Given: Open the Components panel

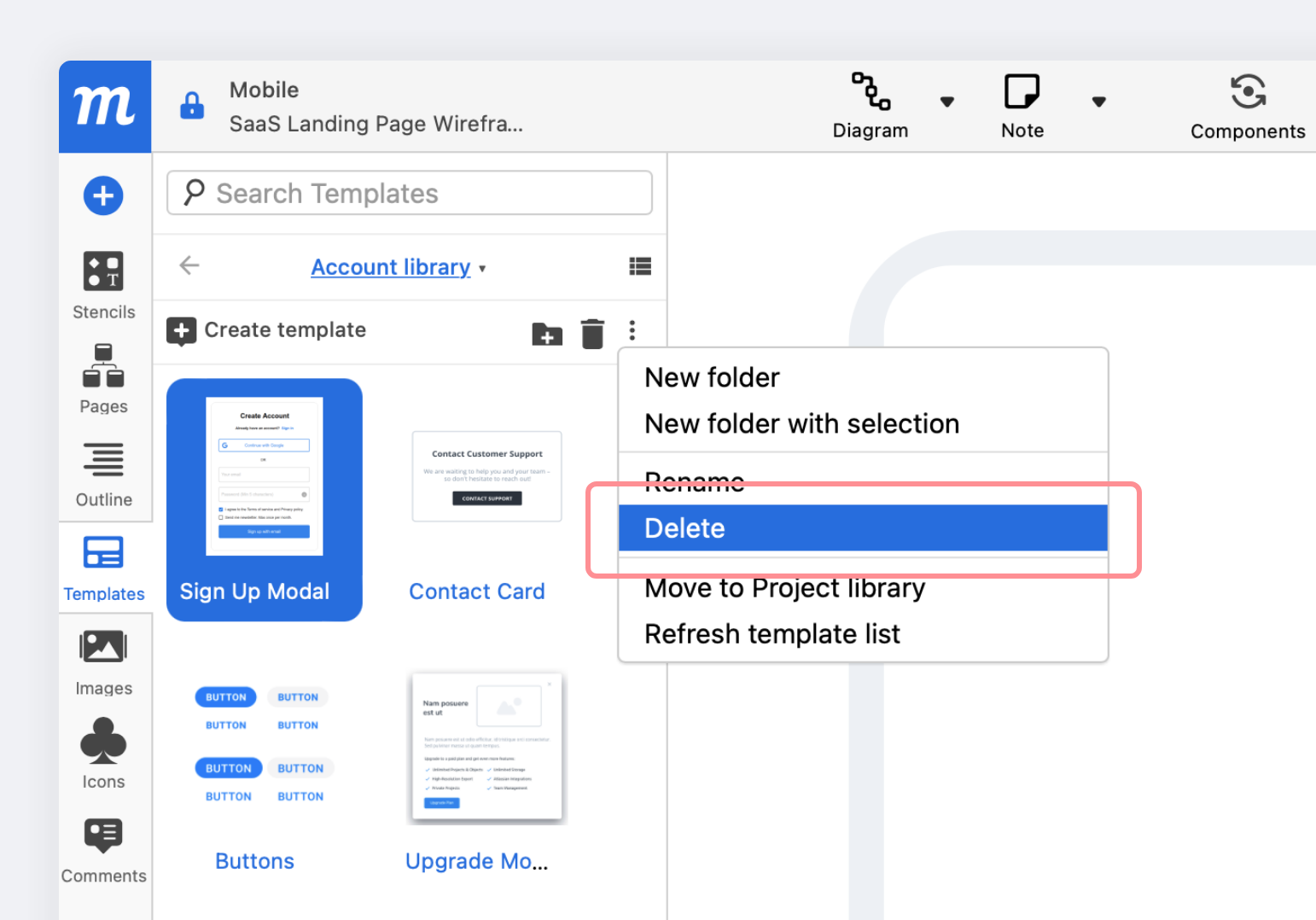Looking at the screenshot, I should [1248, 106].
